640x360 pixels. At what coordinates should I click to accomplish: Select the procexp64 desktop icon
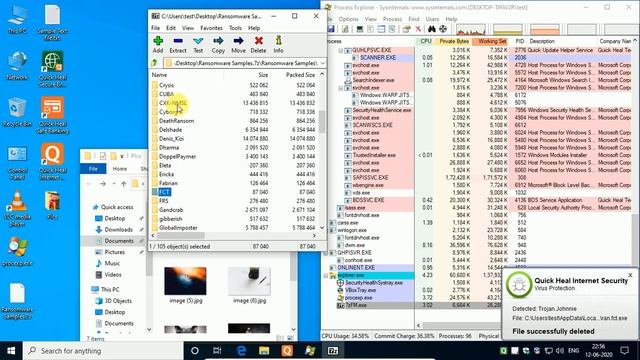click(17, 251)
